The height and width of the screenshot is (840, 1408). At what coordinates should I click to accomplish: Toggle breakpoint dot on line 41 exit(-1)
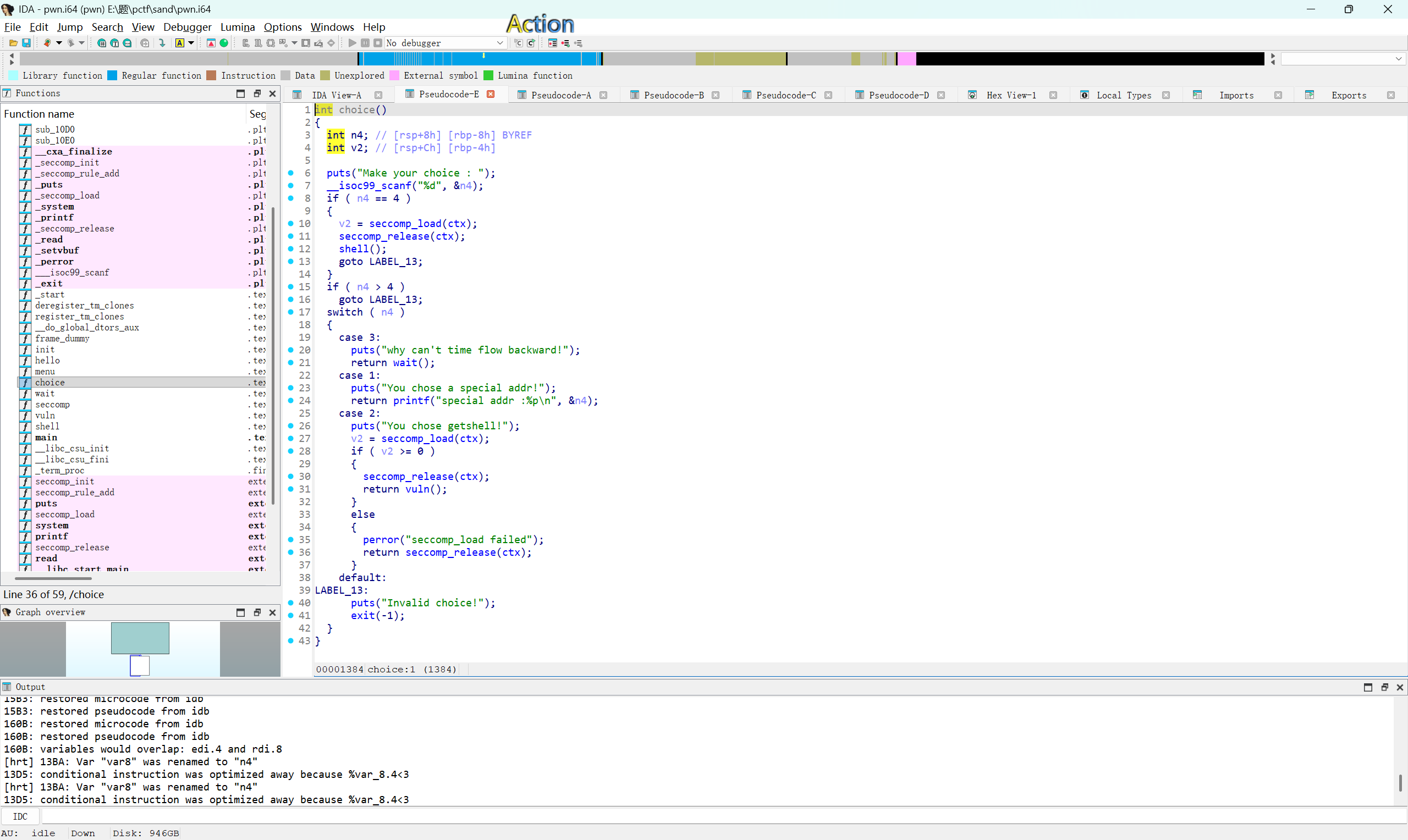click(291, 616)
